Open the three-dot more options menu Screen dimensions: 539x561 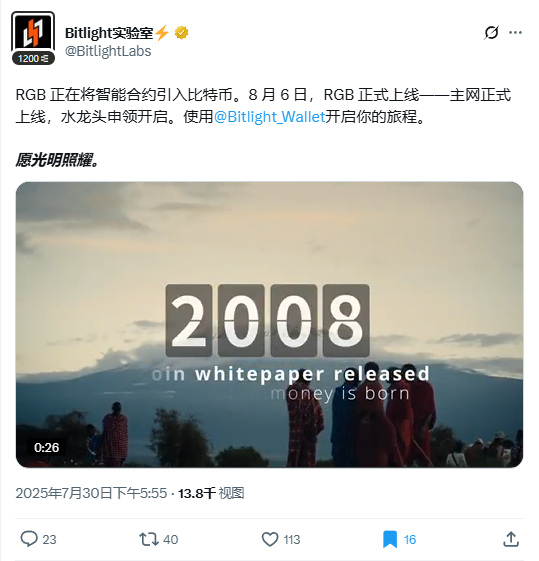[x=515, y=33]
